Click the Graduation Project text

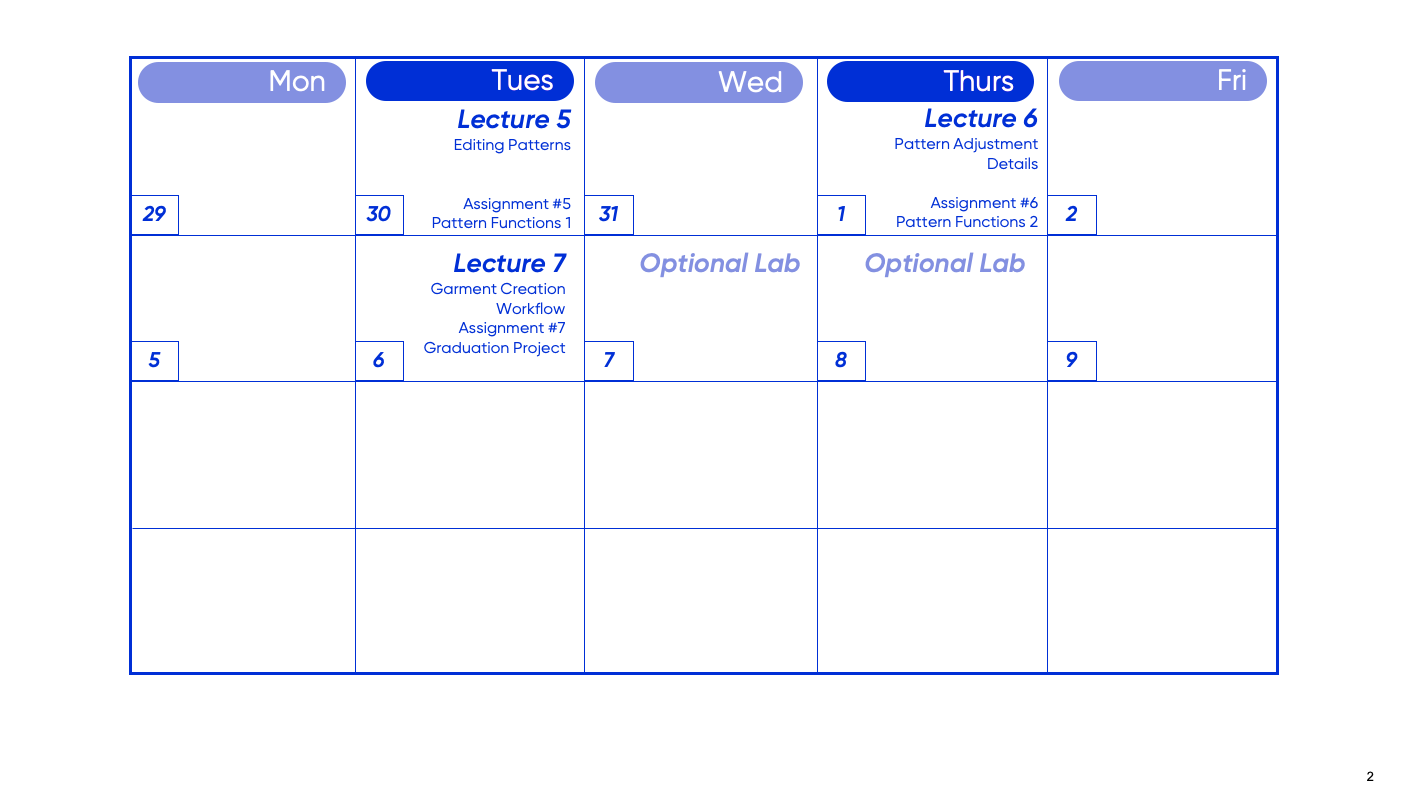[494, 348]
